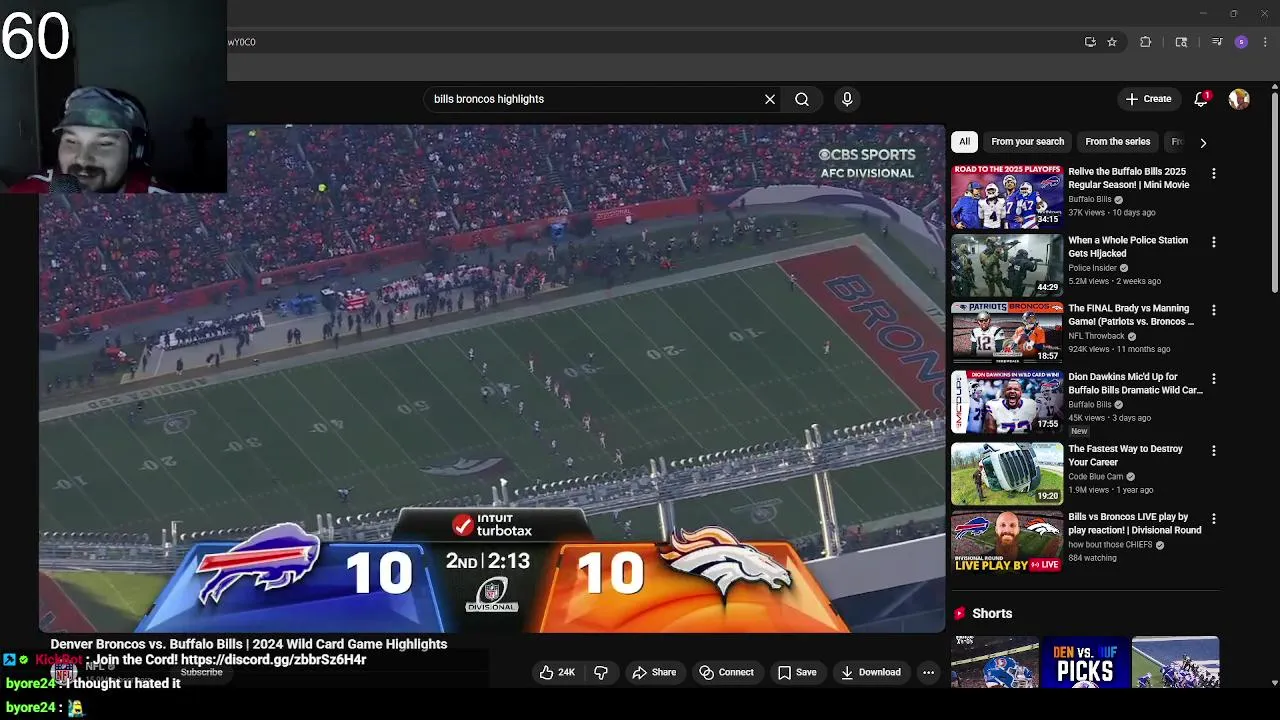
Task: Click the 'Shorts' section heading
Action: point(992,613)
